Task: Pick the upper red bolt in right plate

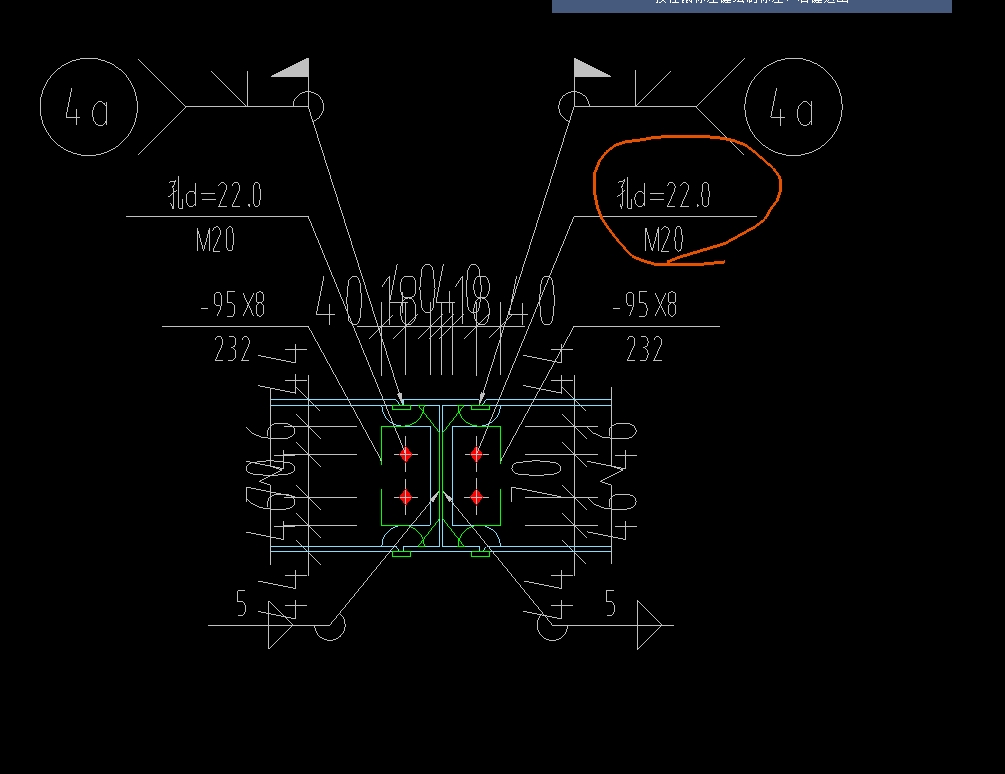Action: click(476, 454)
